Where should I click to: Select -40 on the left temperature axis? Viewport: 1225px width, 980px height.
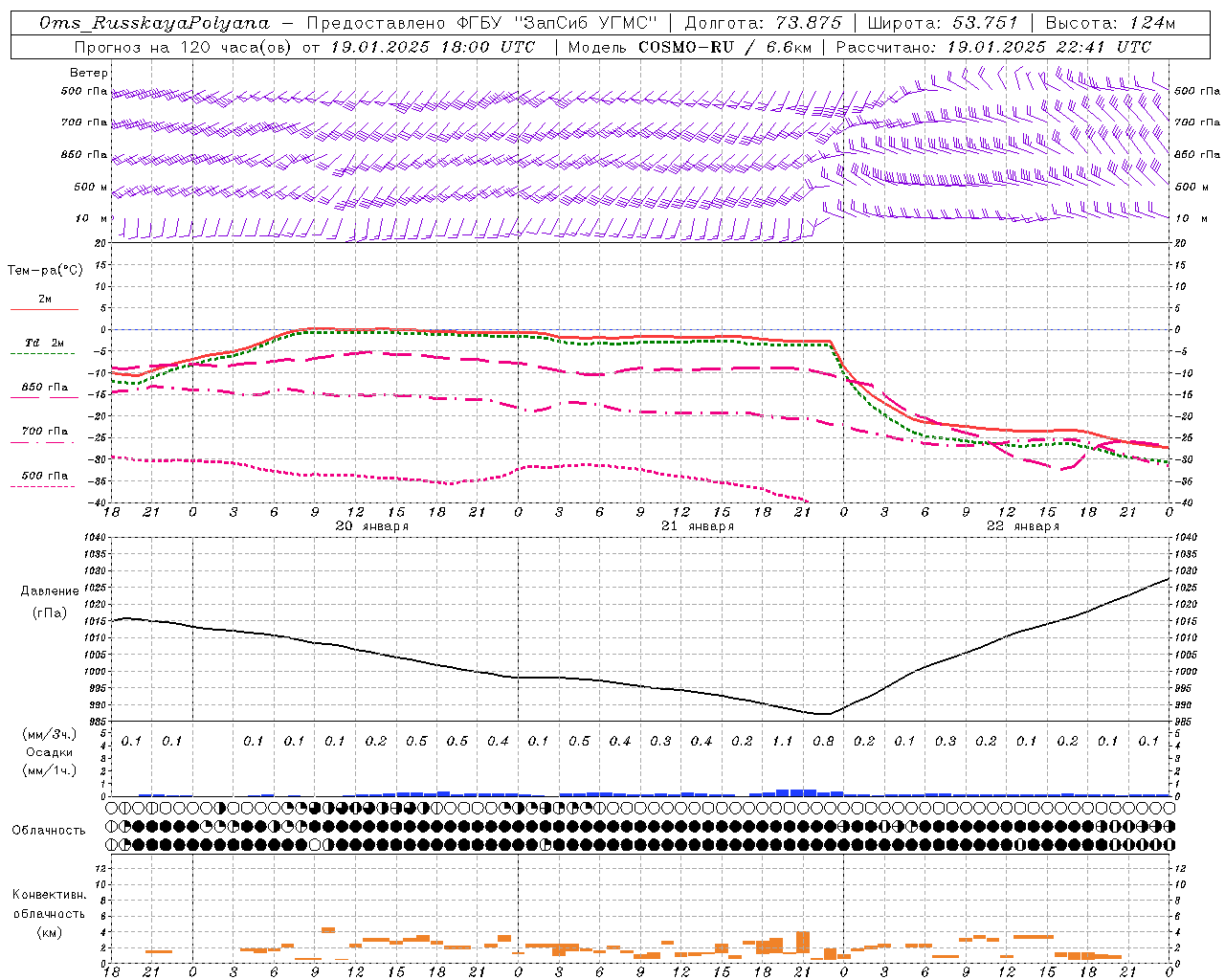pos(98,502)
